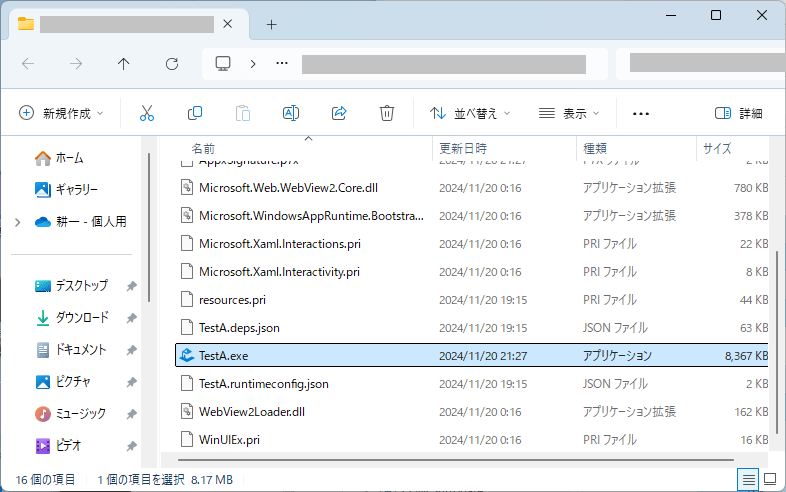Go up one folder level
Screen dimensions: 786x492
tap(123, 64)
